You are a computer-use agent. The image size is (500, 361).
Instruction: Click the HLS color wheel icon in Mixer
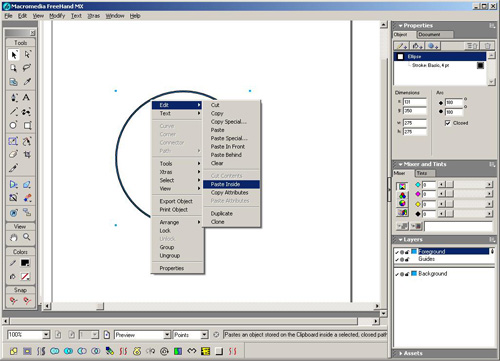click(402, 203)
